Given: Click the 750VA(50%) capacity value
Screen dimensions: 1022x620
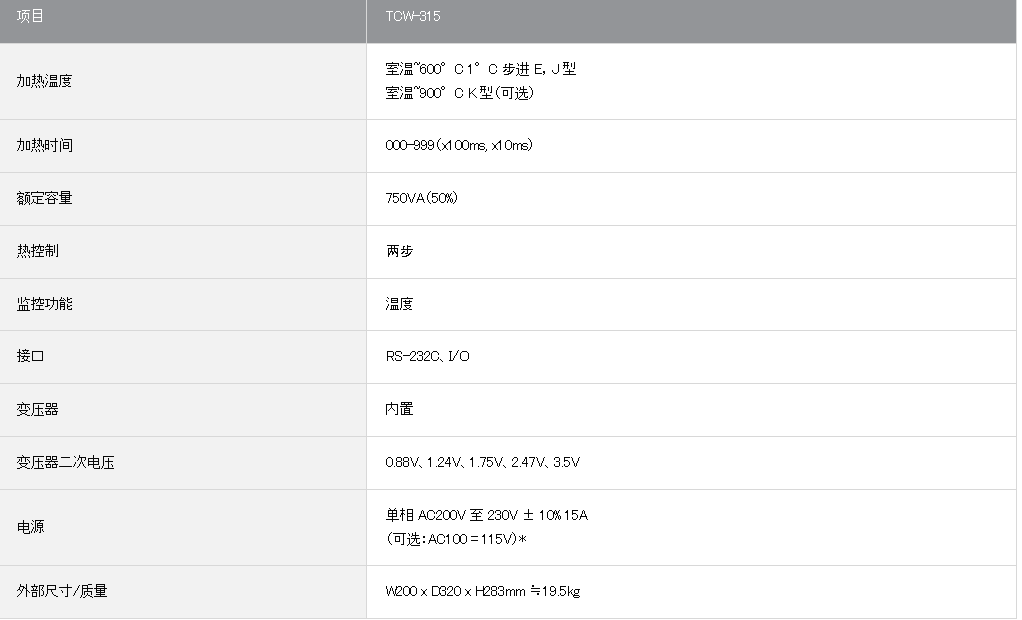Looking at the screenshot, I should tap(421, 198).
